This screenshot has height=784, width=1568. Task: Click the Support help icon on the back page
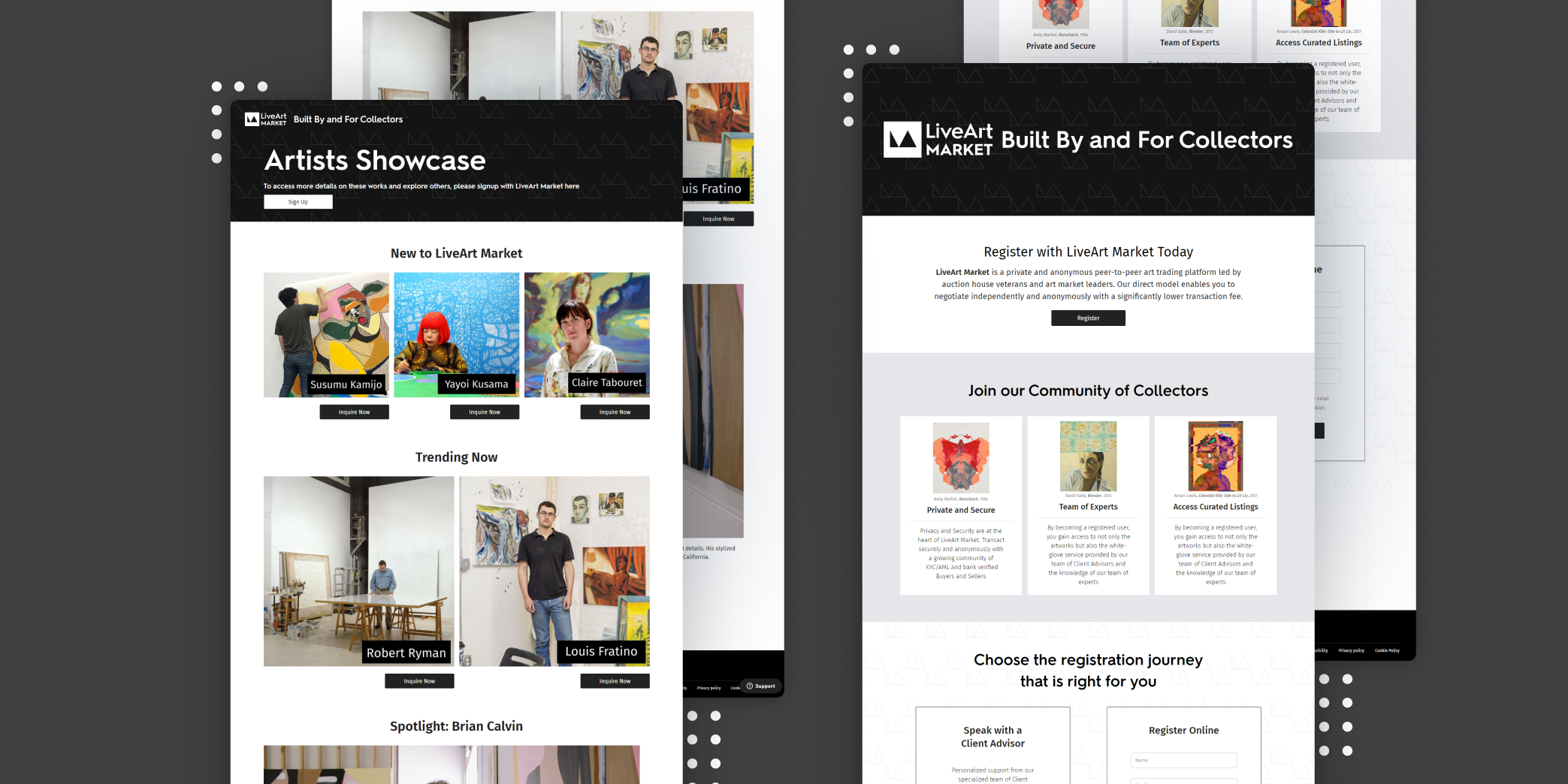click(749, 686)
